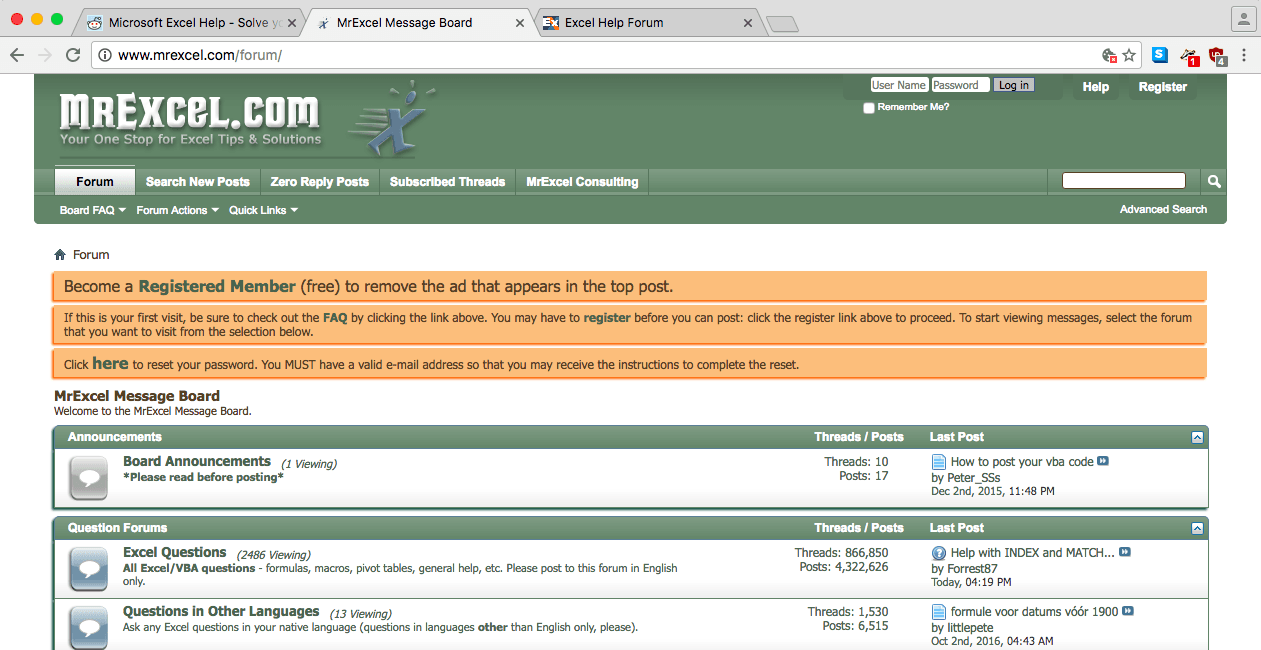View profile of littlepete

point(971,628)
